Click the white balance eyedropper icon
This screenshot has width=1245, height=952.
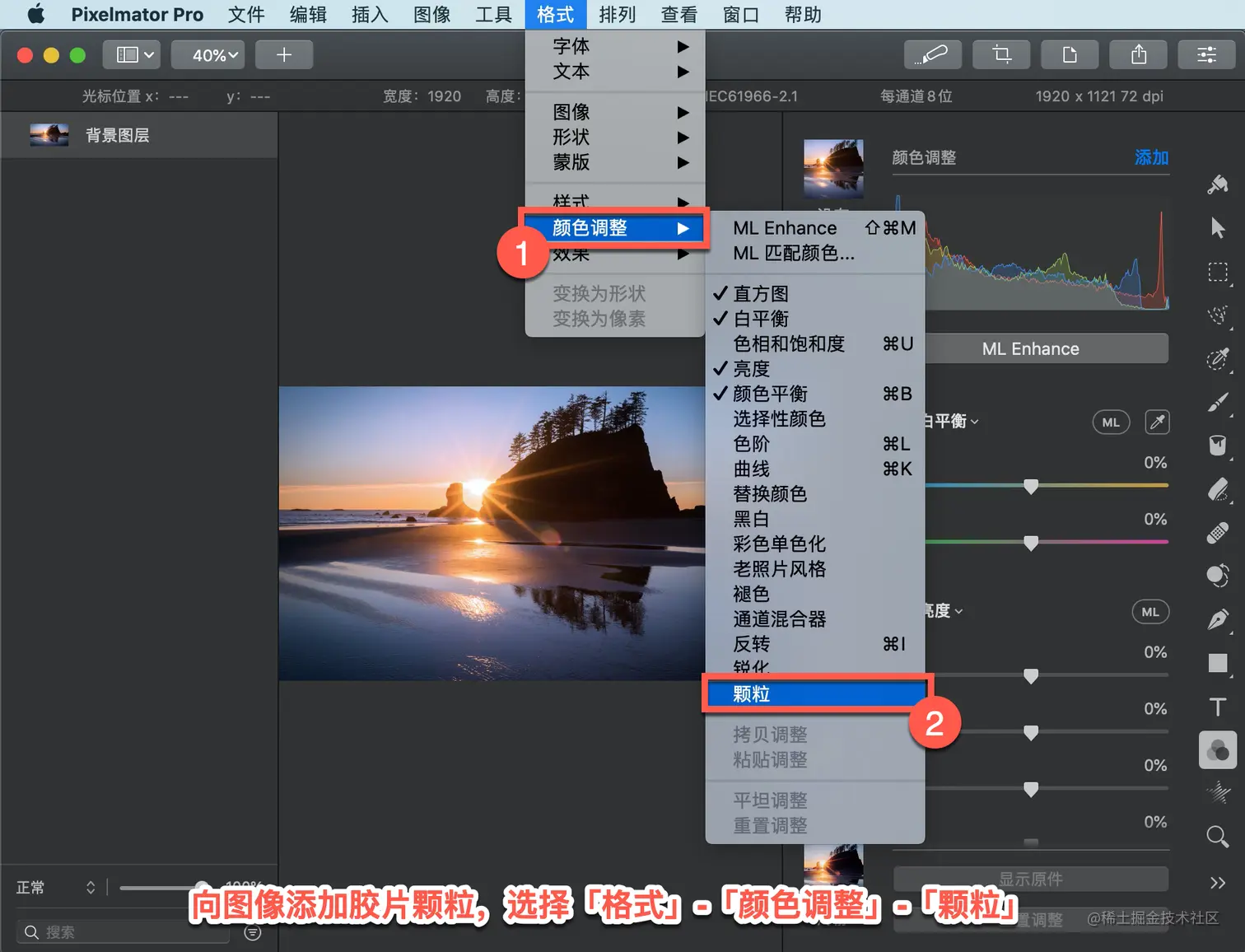tap(1157, 422)
